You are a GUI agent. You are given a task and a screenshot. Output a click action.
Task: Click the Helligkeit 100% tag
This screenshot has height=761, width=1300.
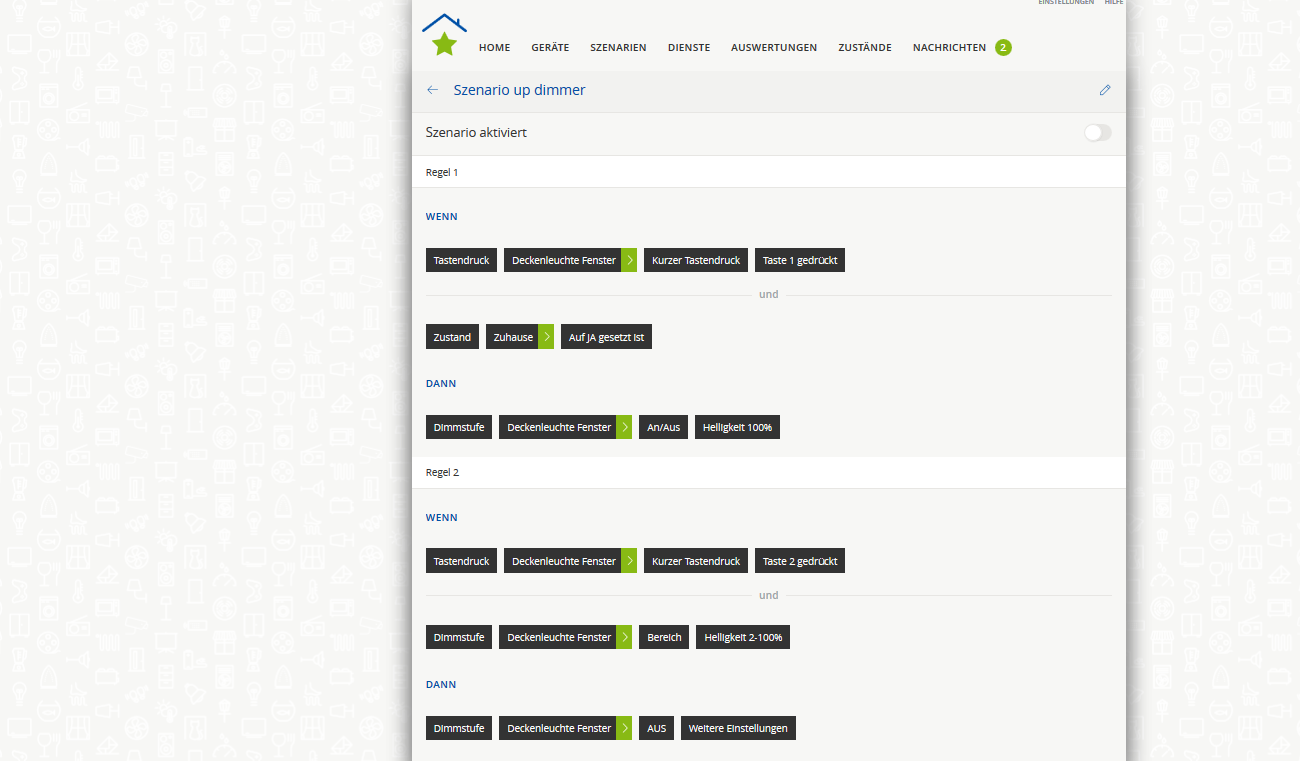point(737,427)
